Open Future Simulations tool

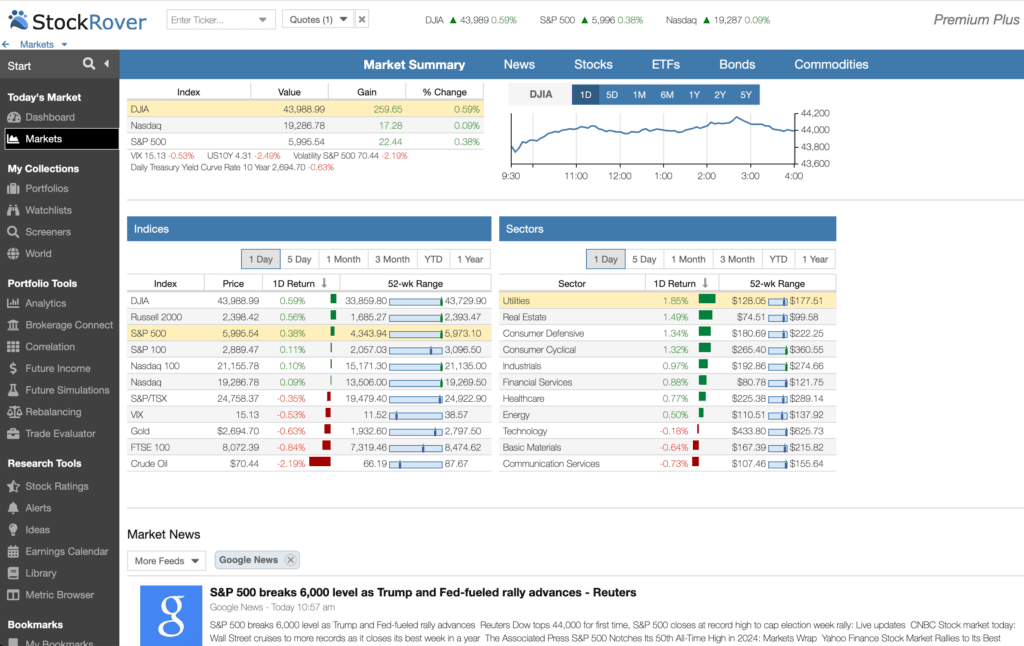(58, 390)
